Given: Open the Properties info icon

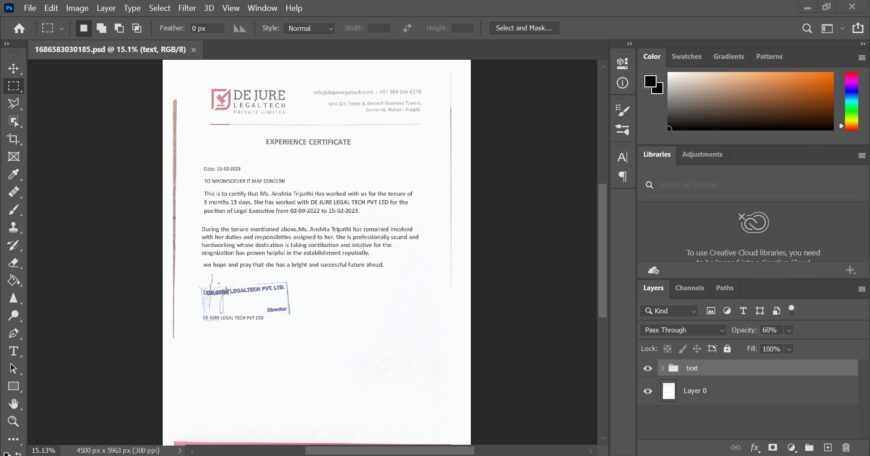Looking at the screenshot, I should coord(623,83).
